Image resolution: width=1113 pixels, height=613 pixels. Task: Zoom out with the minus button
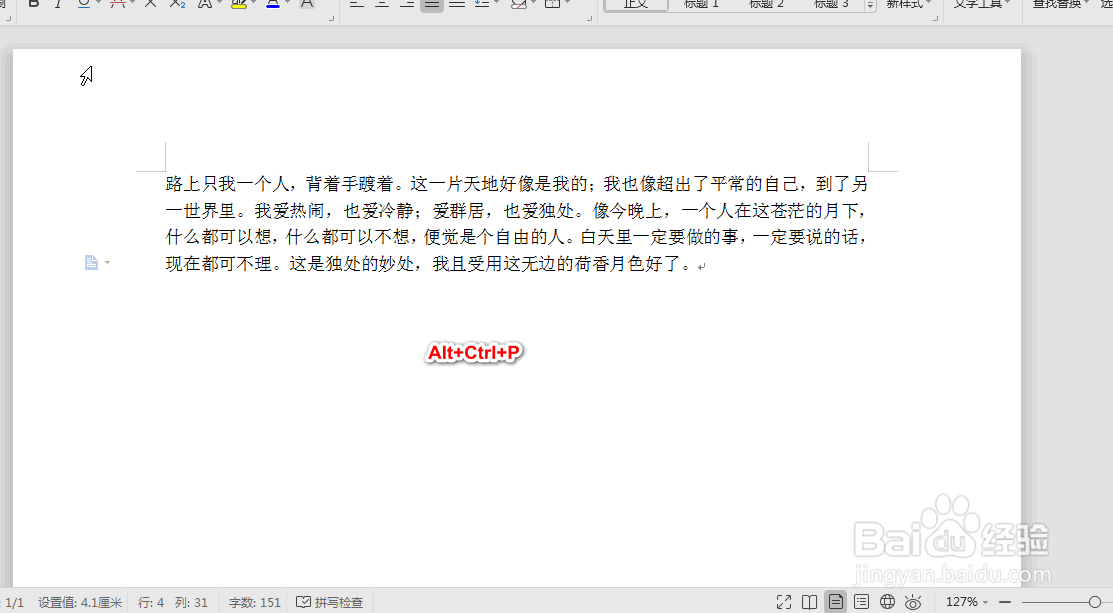[x=1005, y=602]
